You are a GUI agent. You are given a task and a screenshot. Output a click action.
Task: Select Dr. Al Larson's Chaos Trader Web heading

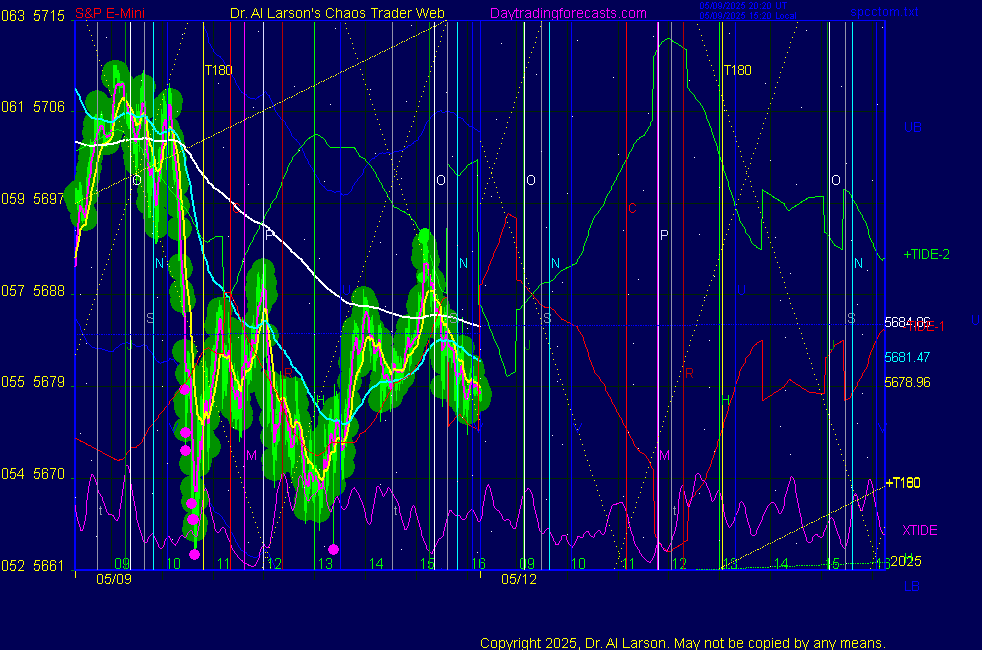tap(337, 13)
